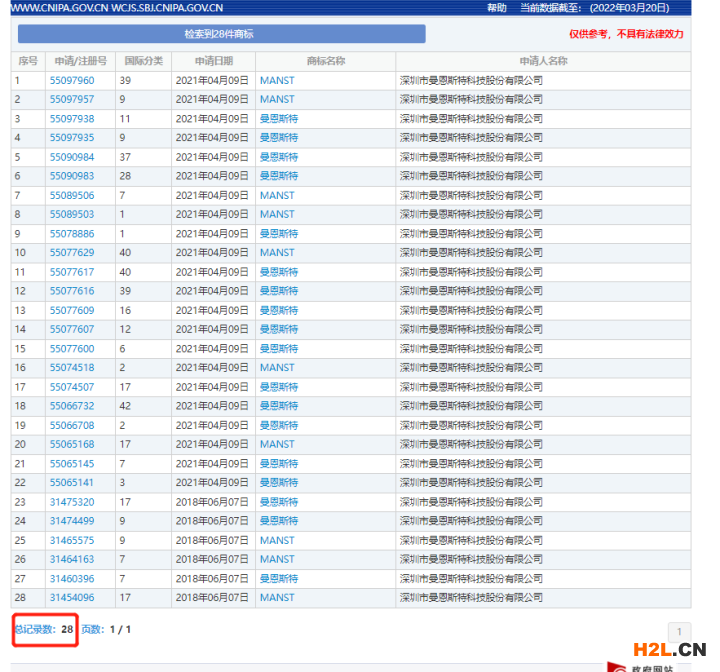Screen dimensions: 720x672
Task: Open registration number 55066732
Action: pyautogui.click(x=72, y=406)
